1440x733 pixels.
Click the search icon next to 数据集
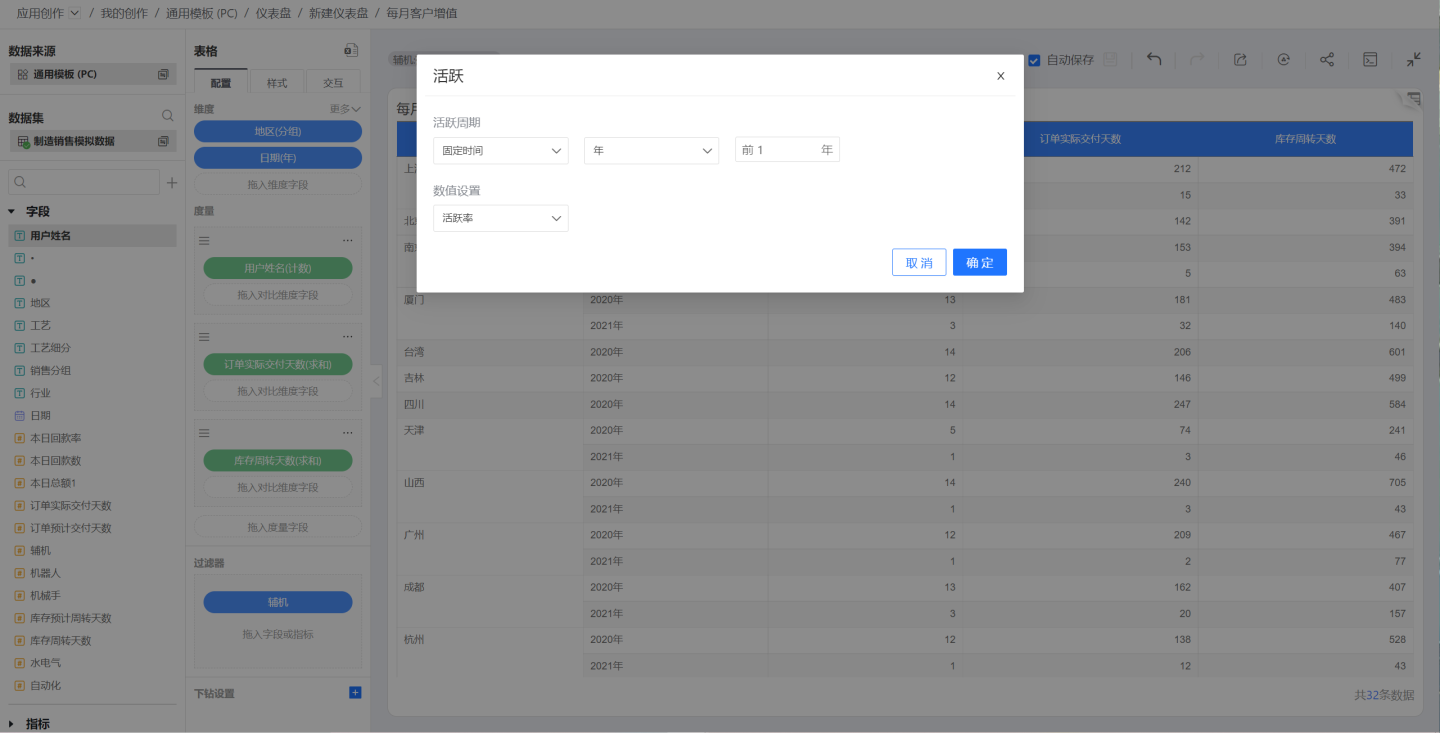click(167, 117)
